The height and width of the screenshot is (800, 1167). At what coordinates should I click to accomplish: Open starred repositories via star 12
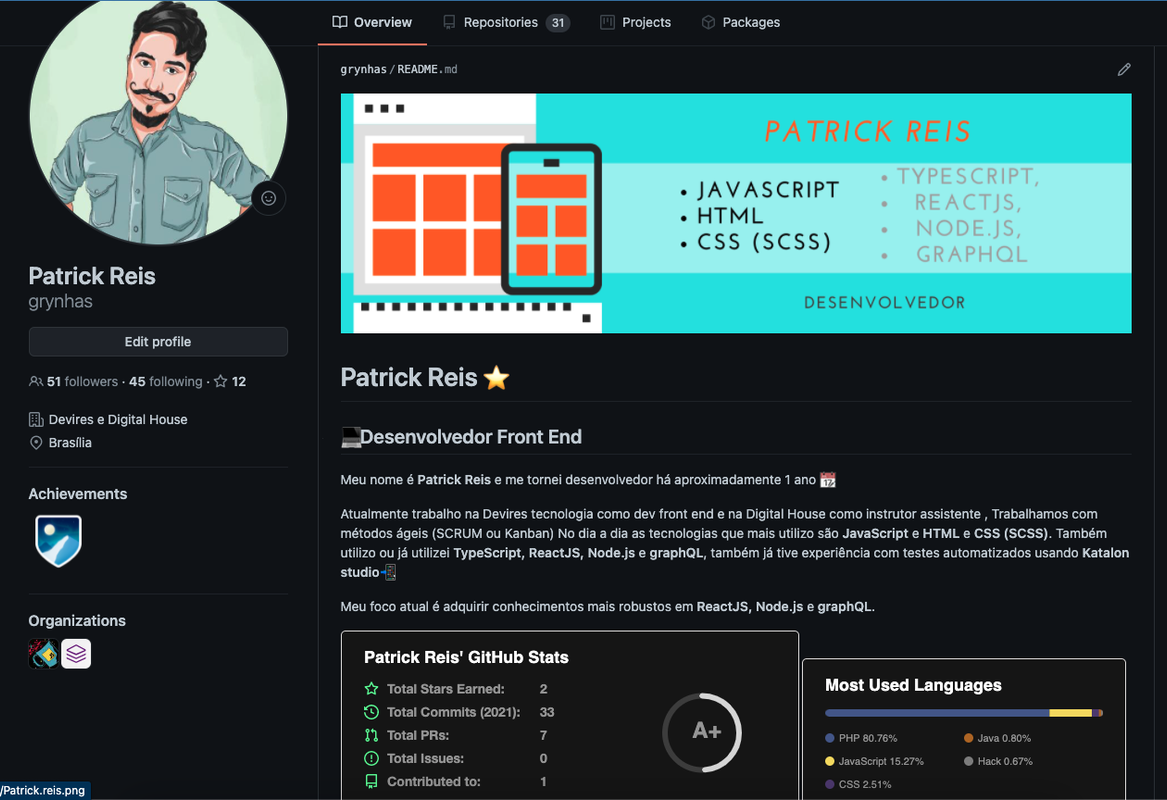click(230, 381)
